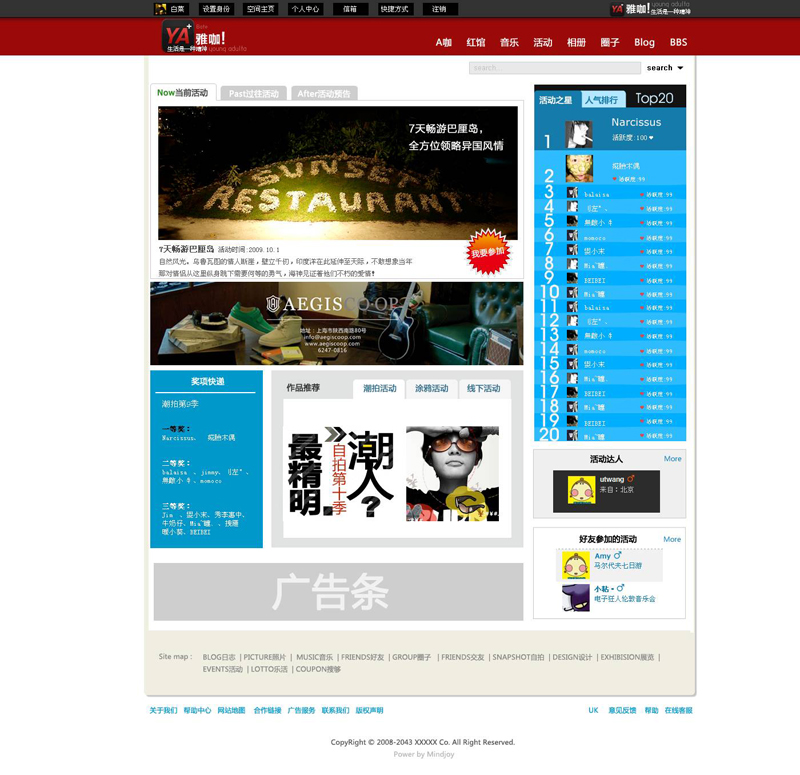Switch to 涂鸦活动 works tab
The image size is (800, 775).
coord(432,388)
